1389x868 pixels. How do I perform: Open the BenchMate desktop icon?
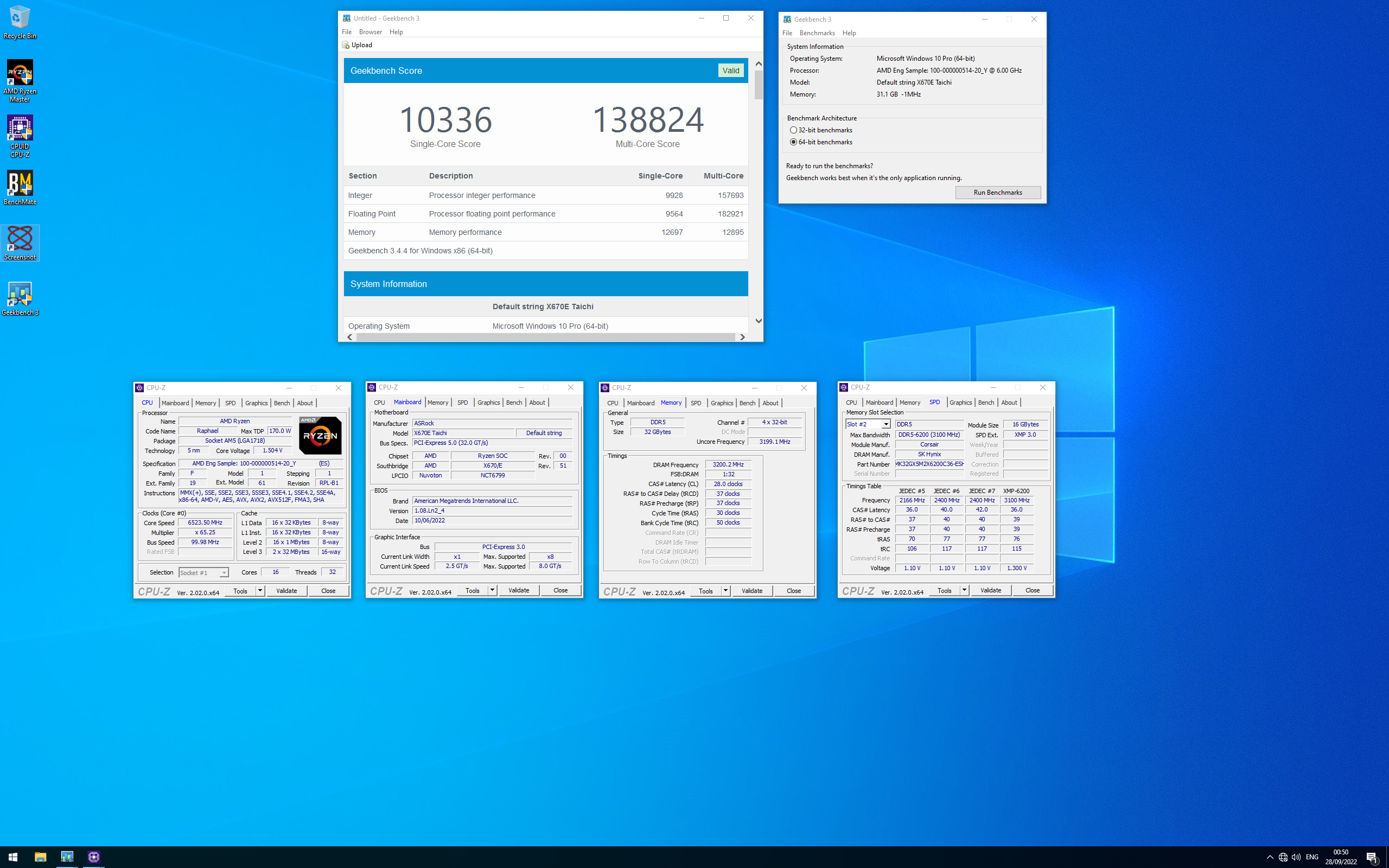(x=20, y=188)
